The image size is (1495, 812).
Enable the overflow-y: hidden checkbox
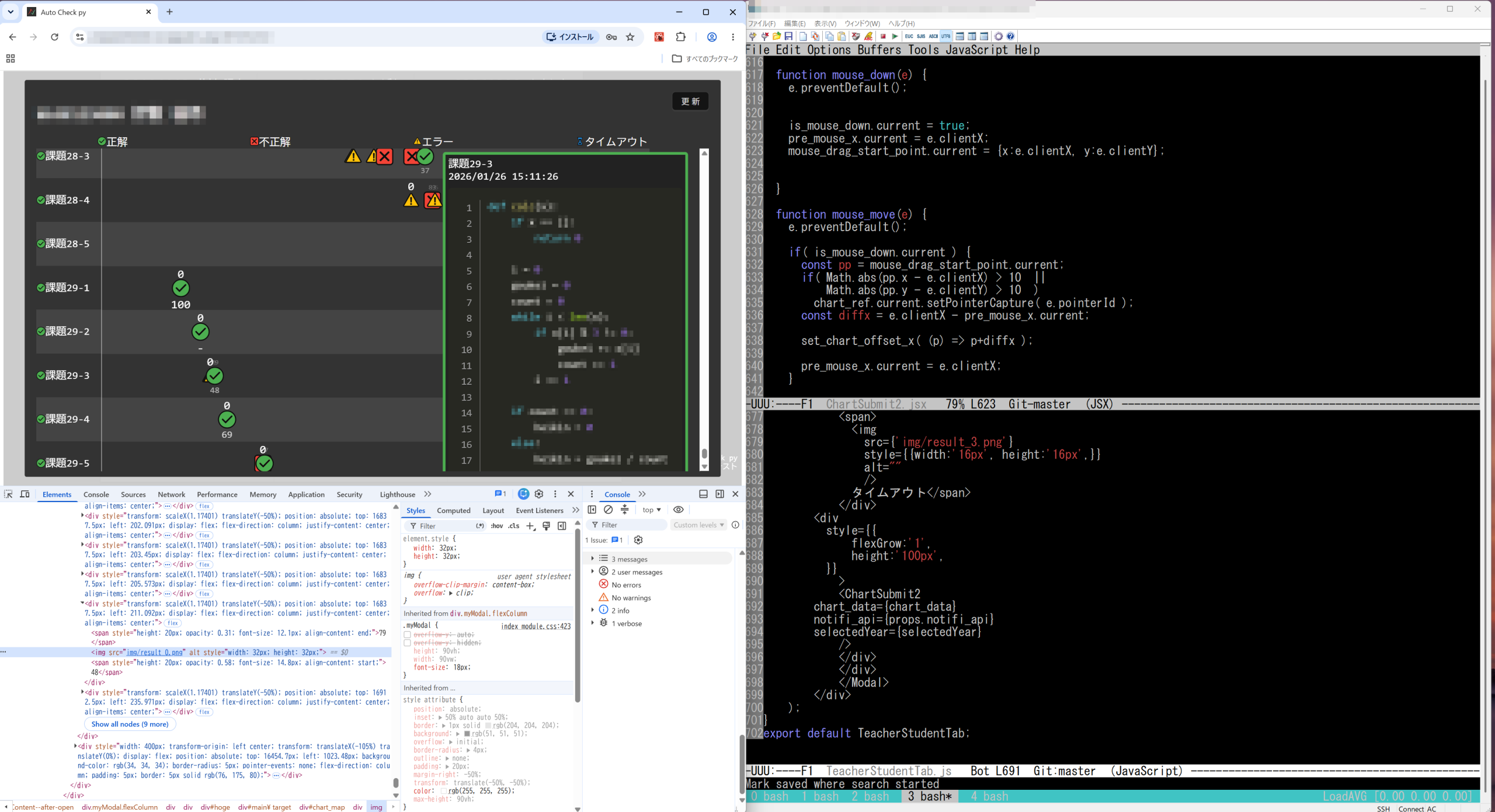click(407, 643)
